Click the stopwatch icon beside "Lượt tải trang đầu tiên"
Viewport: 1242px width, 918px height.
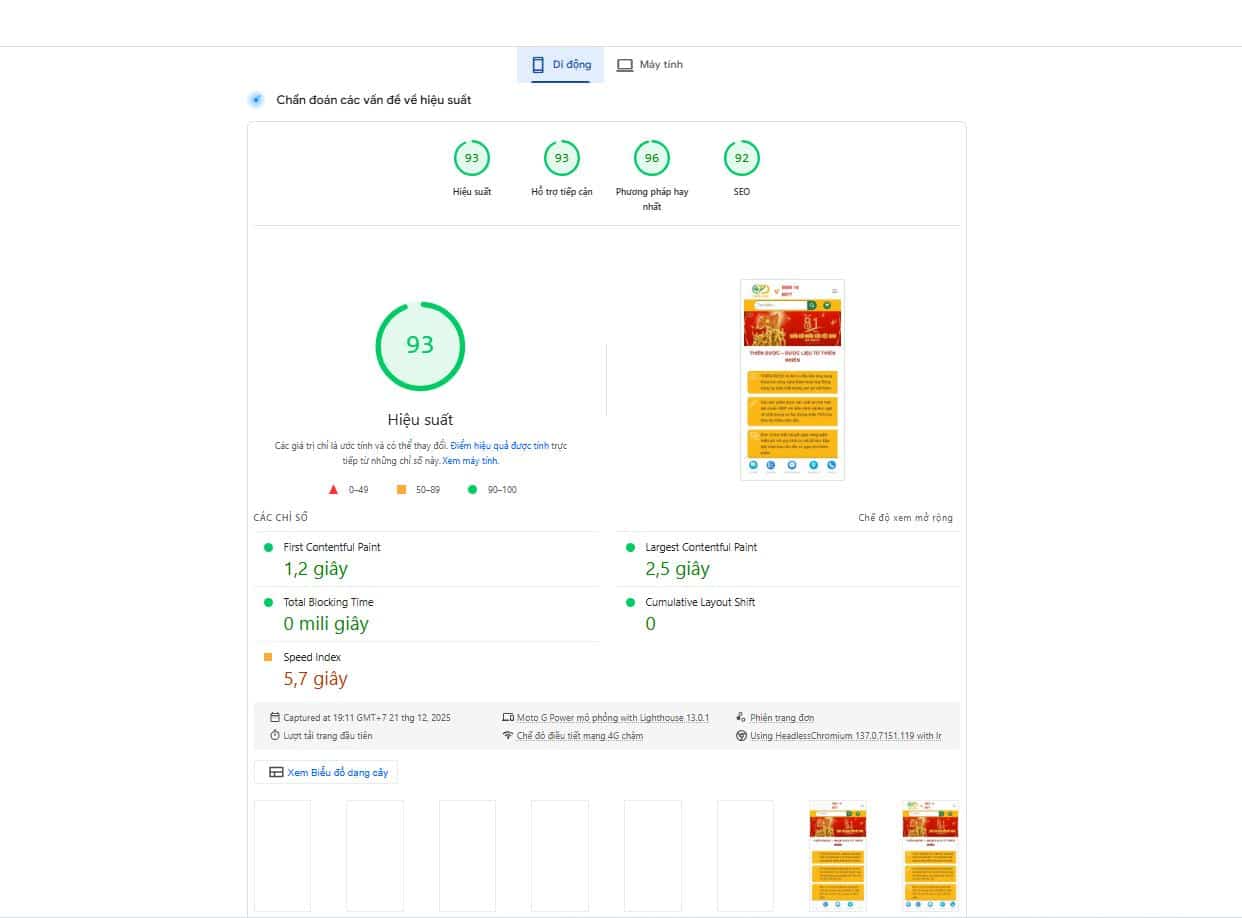pyautogui.click(x=274, y=735)
